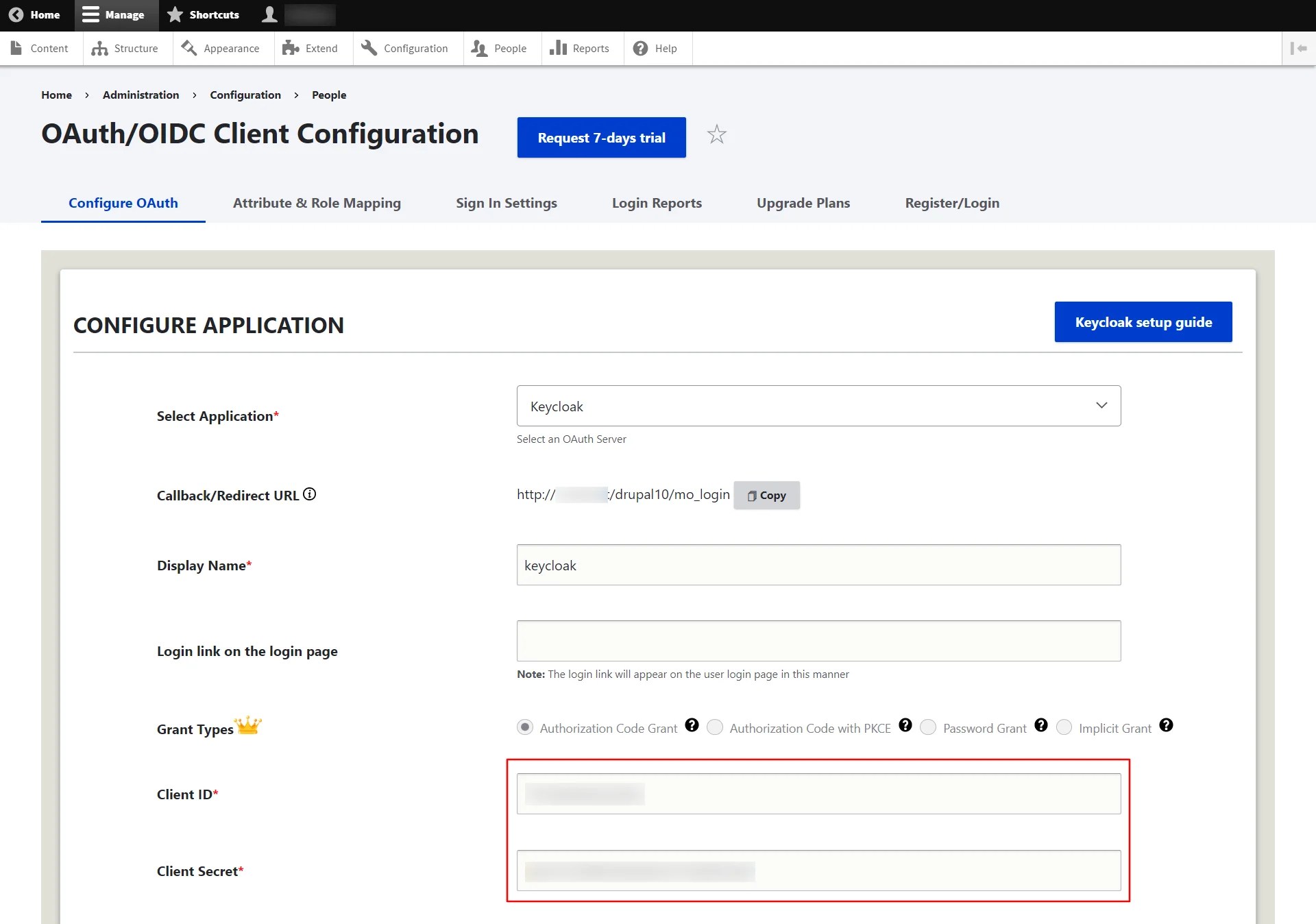The height and width of the screenshot is (924, 1316).
Task: Switch to the Attribute & Role Mapping tab
Action: 316,203
